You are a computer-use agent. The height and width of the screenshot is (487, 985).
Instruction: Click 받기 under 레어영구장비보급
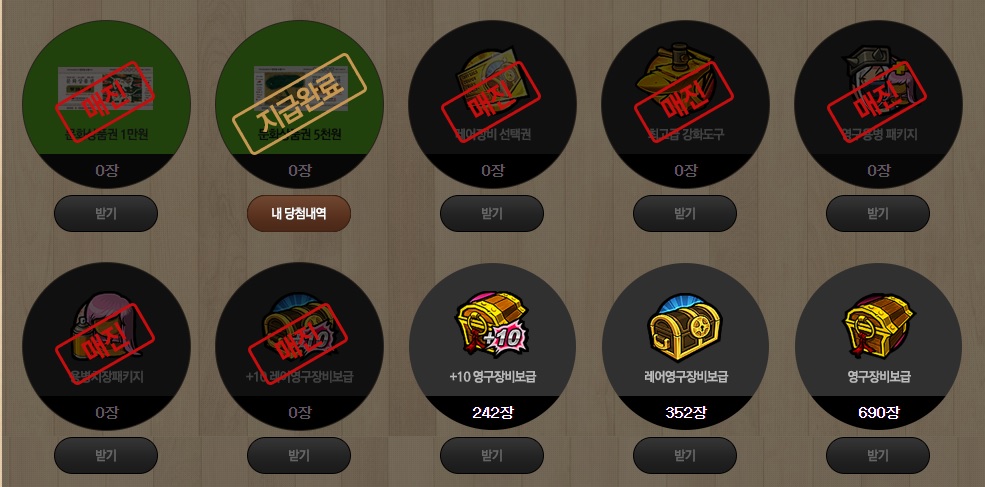[x=685, y=456]
